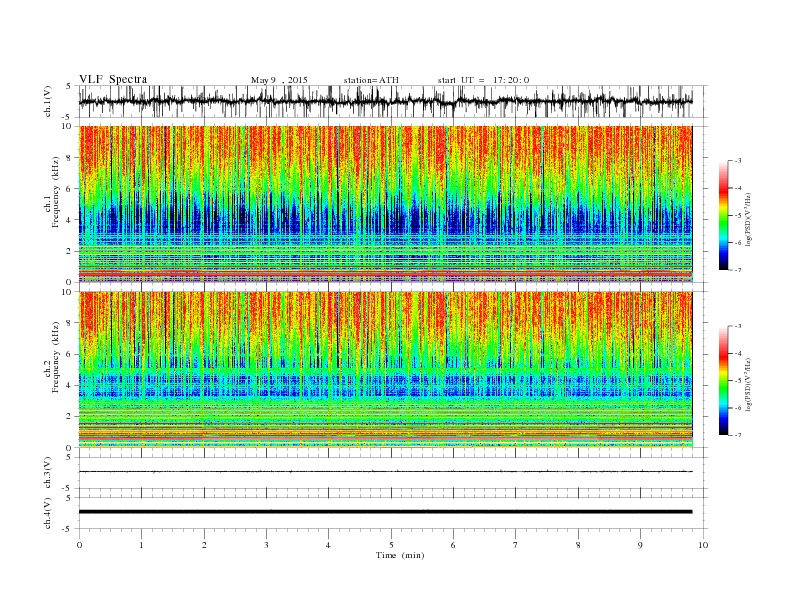Click the "10" tick on the time axis

click(703, 545)
